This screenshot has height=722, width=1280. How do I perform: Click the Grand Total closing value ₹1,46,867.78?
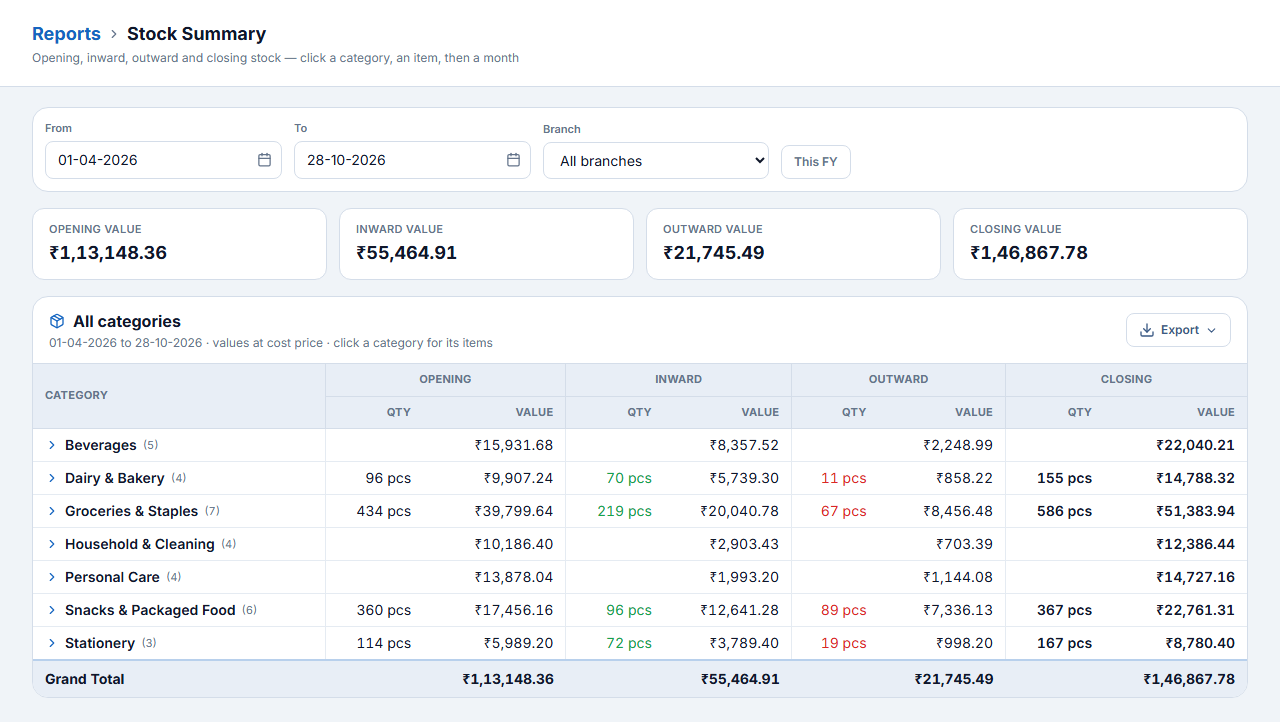point(1189,679)
